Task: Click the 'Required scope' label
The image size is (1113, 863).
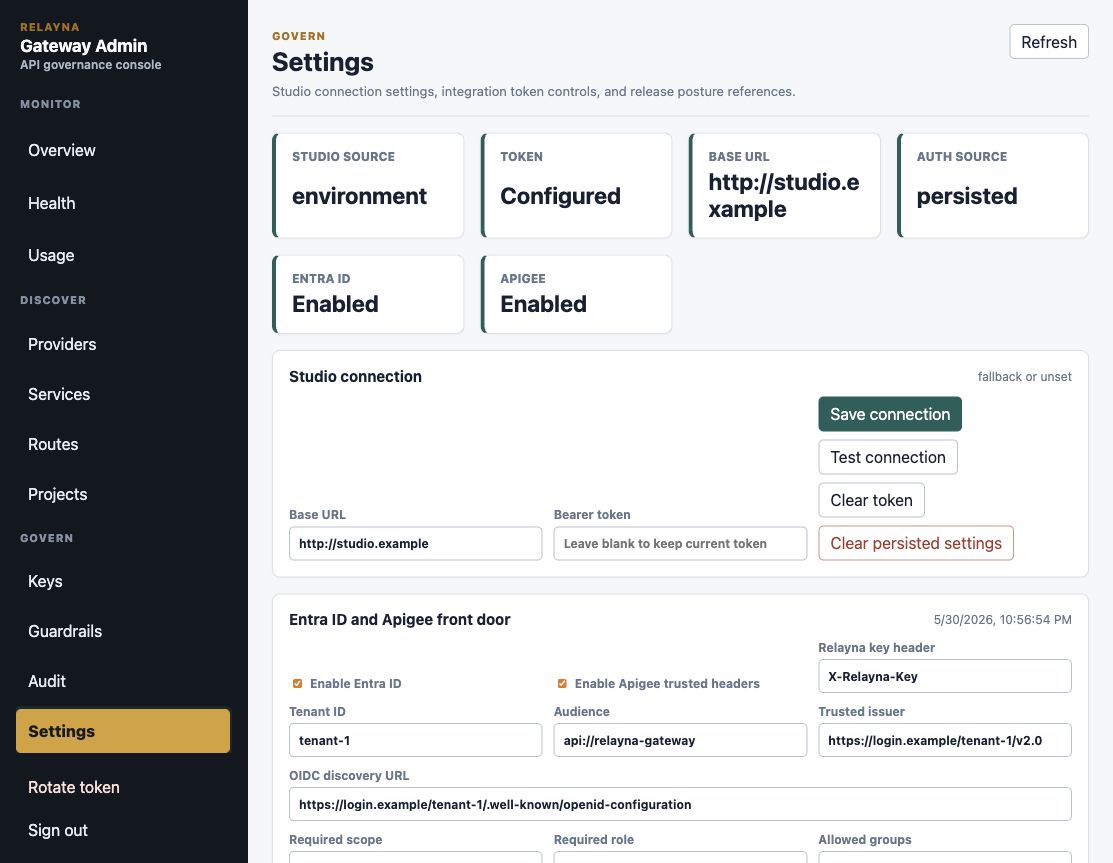Action: [x=336, y=840]
